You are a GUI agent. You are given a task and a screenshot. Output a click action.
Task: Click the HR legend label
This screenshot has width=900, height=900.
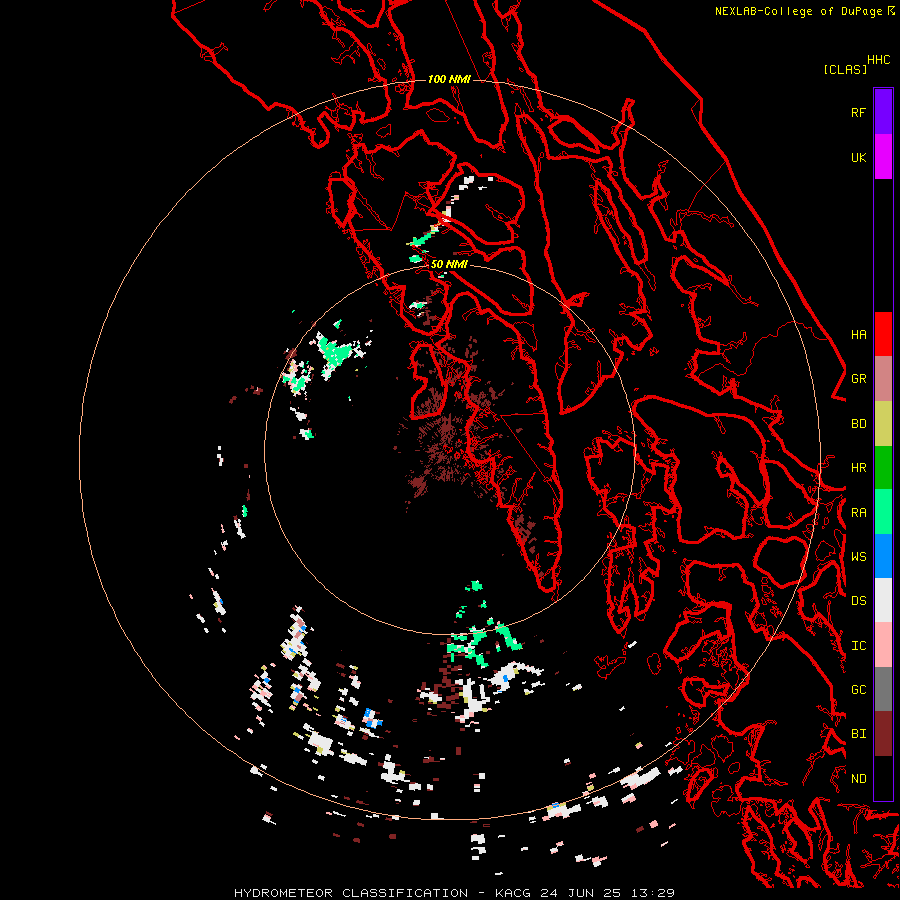[x=858, y=468]
